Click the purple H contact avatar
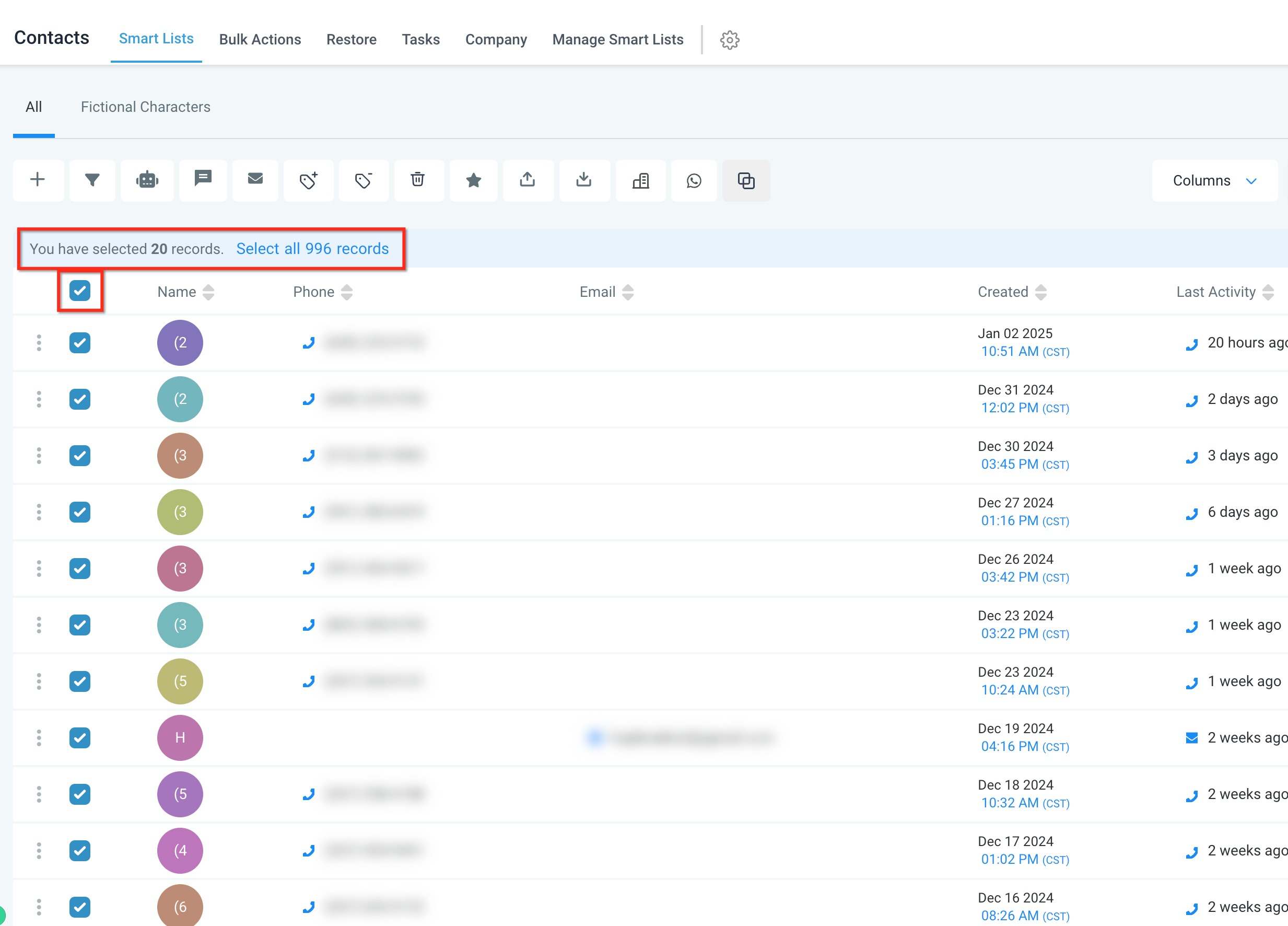This screenshot has height=926, width=1288. tap(180, 737)
